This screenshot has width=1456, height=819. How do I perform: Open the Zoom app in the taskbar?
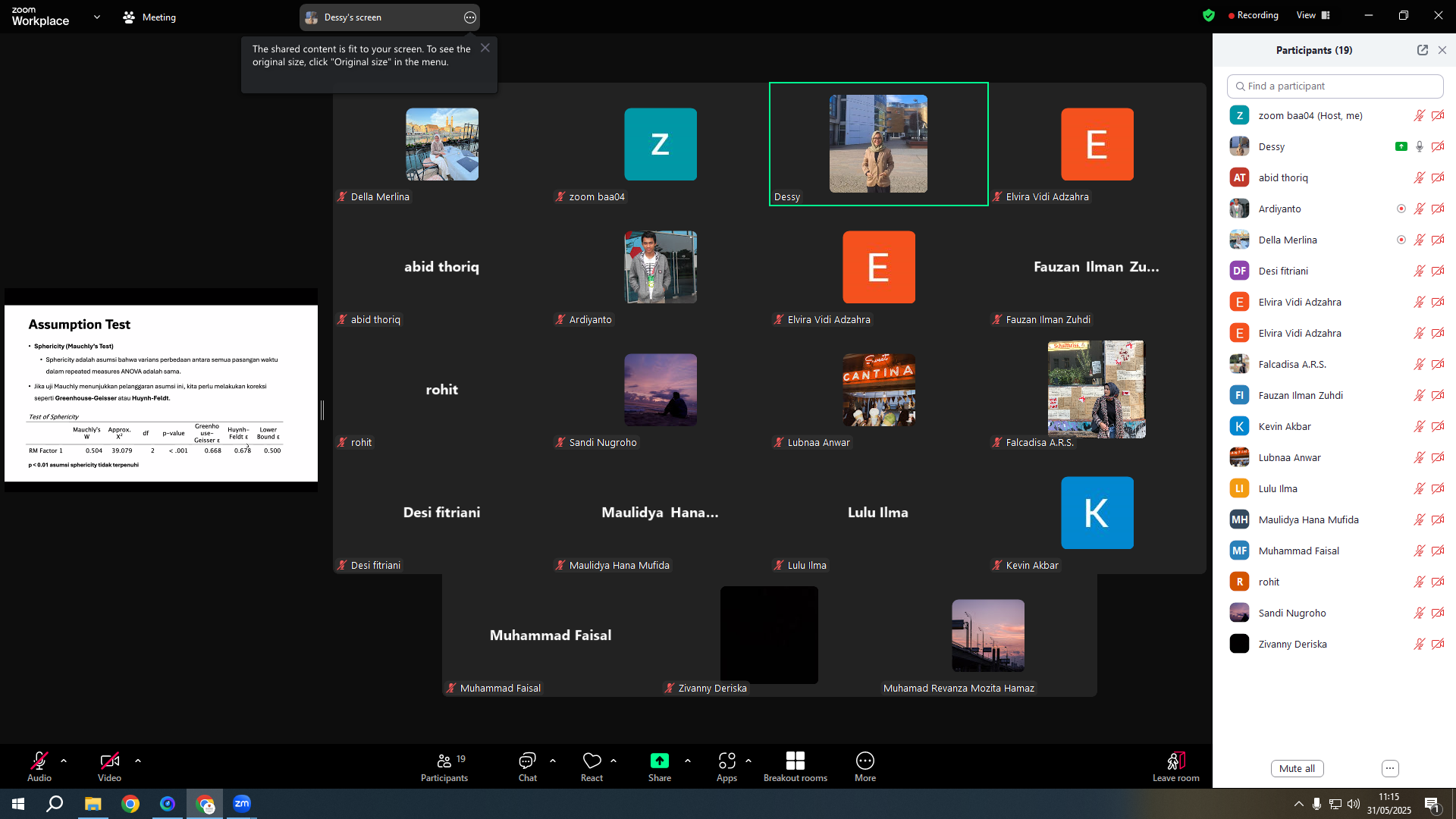(241, 803)
